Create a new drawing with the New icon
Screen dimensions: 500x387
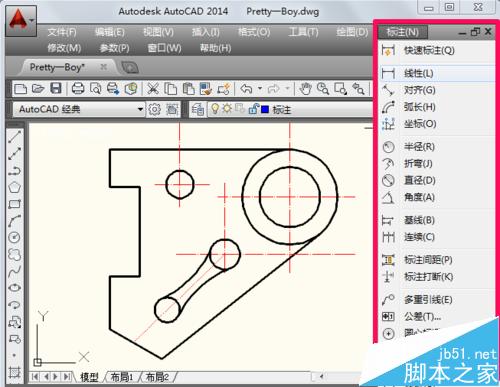tap(21, 89)
